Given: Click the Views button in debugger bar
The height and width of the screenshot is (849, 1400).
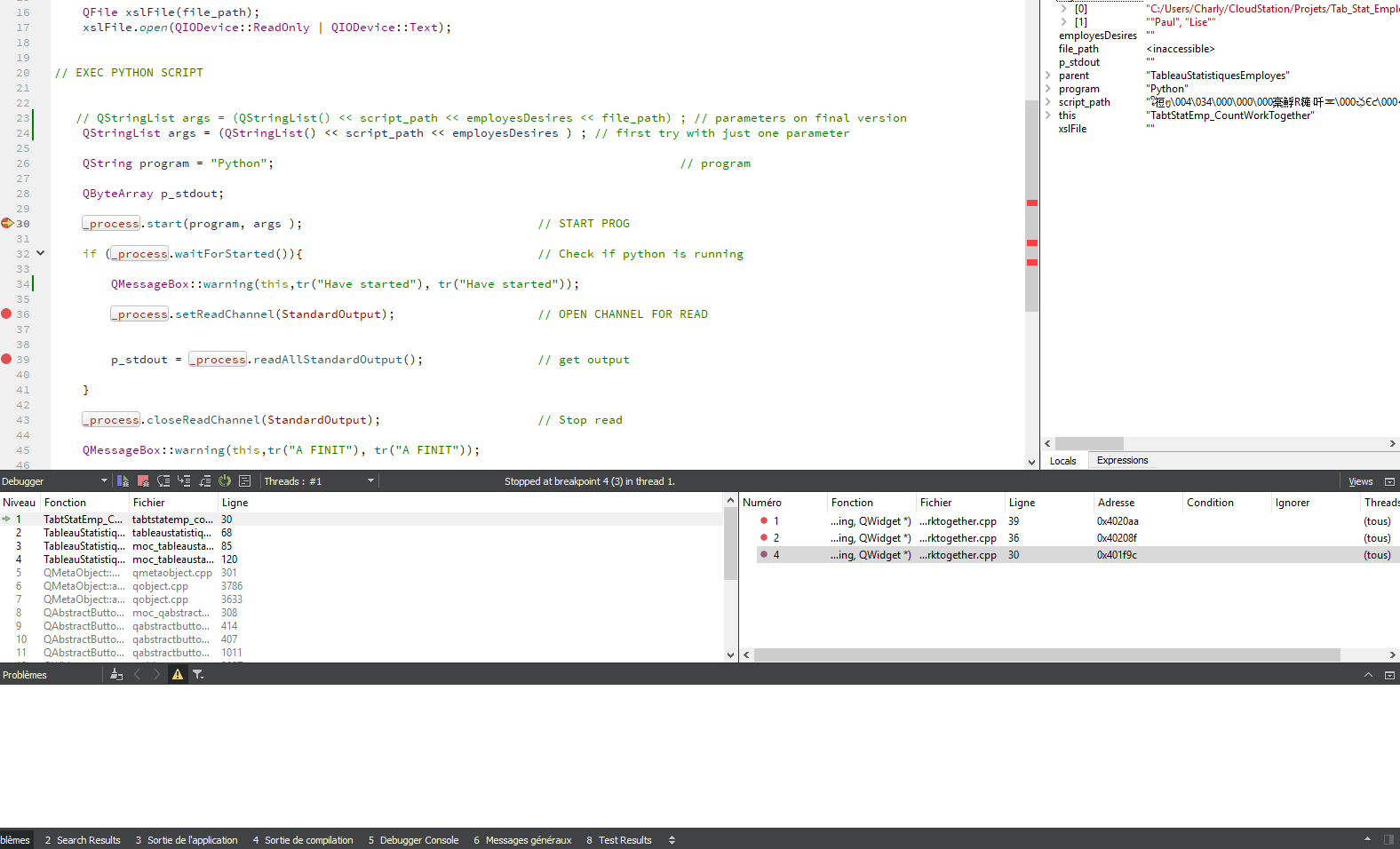Looking at the screenshot, I should click(x=1361, y=481).
